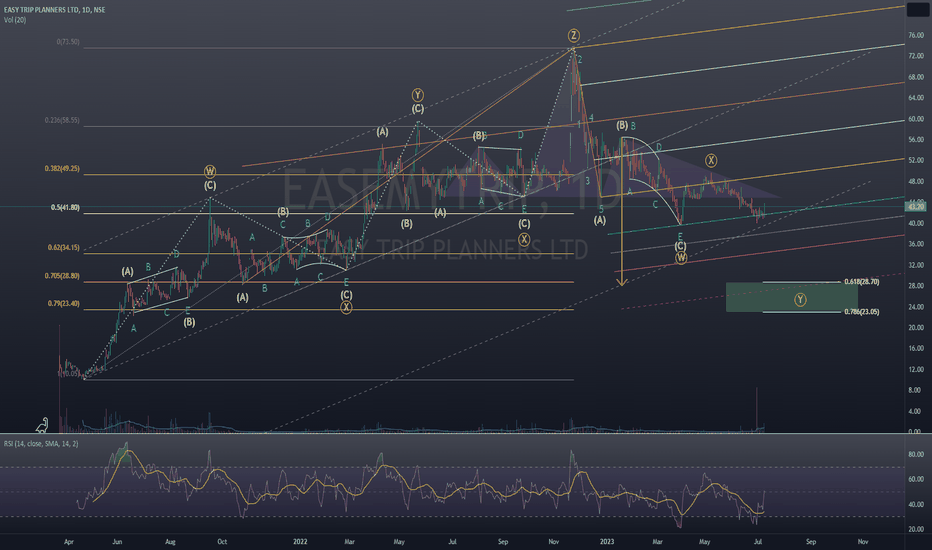Screen dimensions: 932x550
Task: Click the Fibonacci label '0.705(28.80)'
Action: pyautogui.click(x=62, y=276)
